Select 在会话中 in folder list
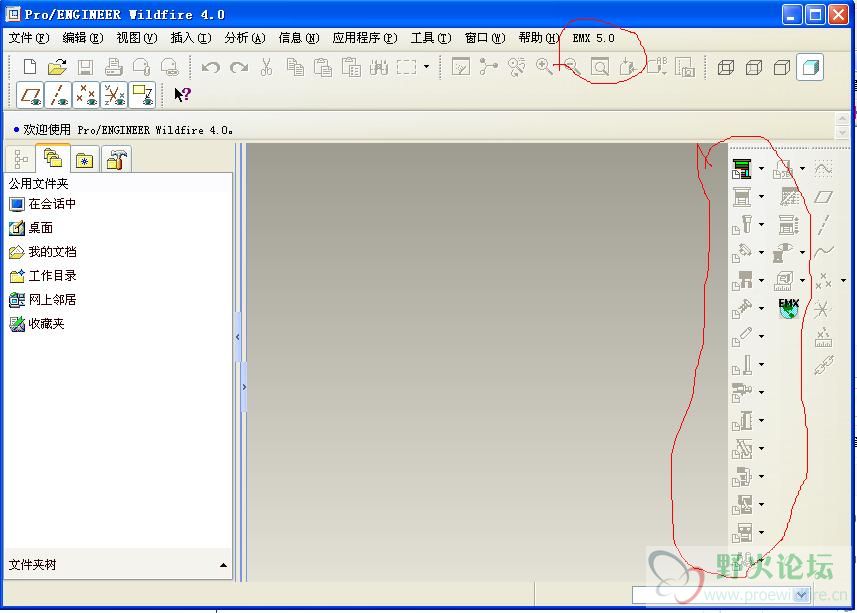This screenshot has height=613, width=857. 43,204
